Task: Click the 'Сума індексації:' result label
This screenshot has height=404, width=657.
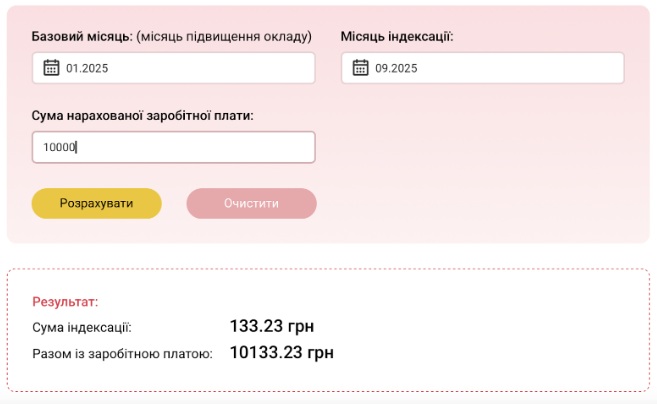Action: click(x=82, y=327)
